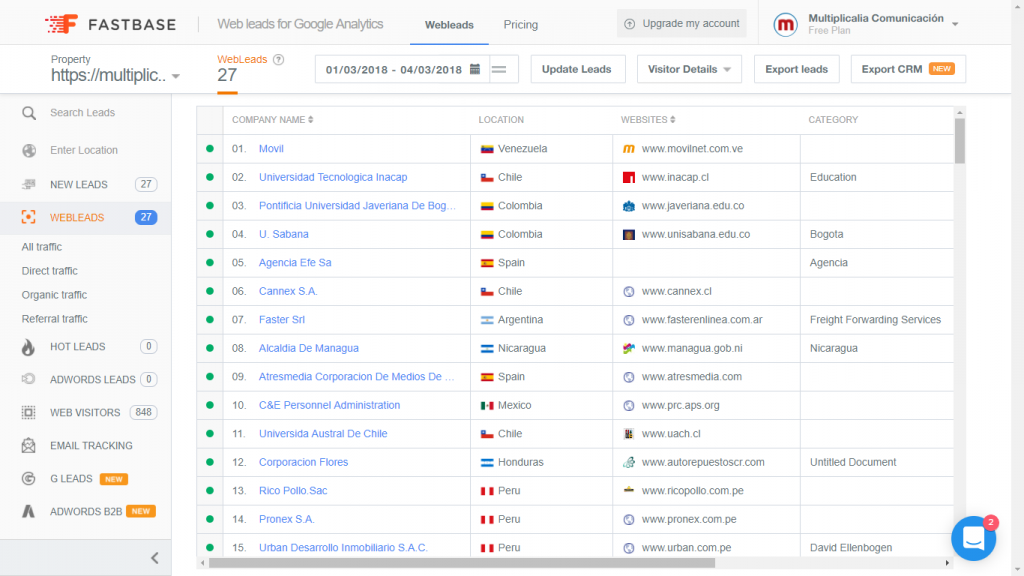Toggle status dot for Universidad Tecnologica Inacap
The image size is (1024, 576).
click(210, 177)
